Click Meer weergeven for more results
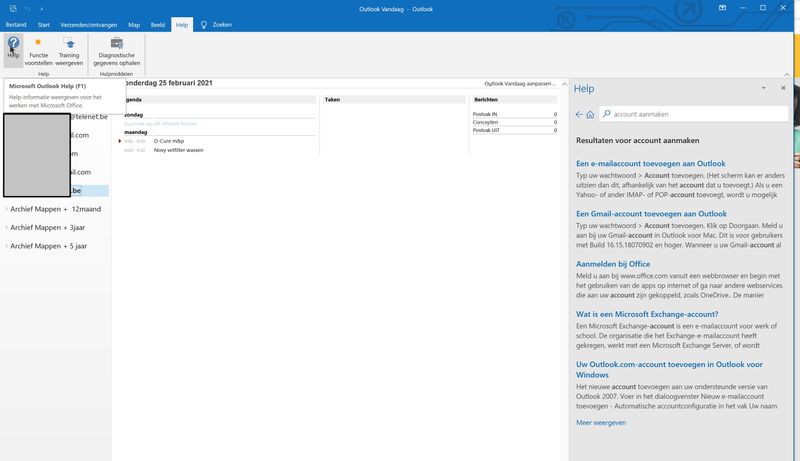Viewport: 800px width, 461px height. [x=601, y=423]
